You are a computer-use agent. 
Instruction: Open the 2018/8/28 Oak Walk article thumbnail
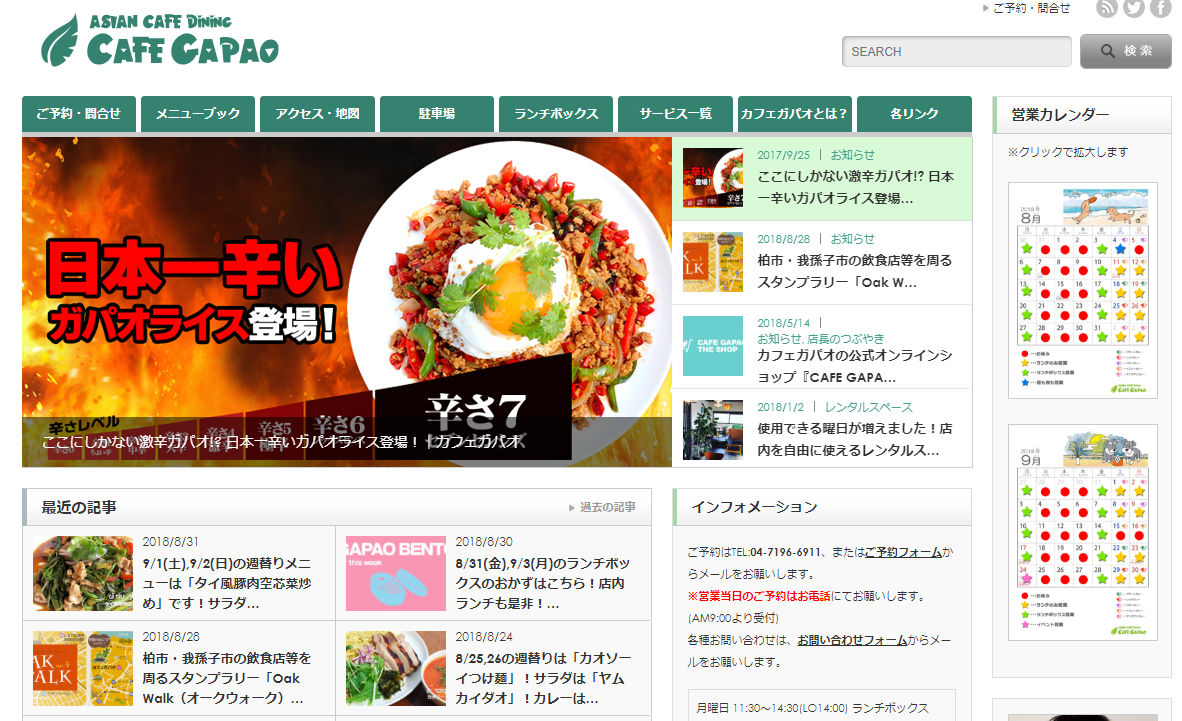click(83, 668)
